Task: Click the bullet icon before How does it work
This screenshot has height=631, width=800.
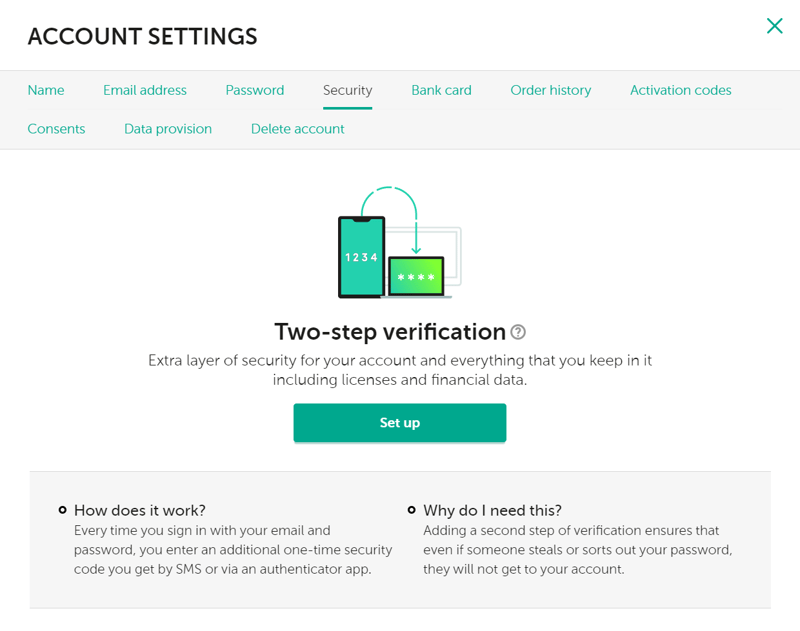Action: click(63, 510)
